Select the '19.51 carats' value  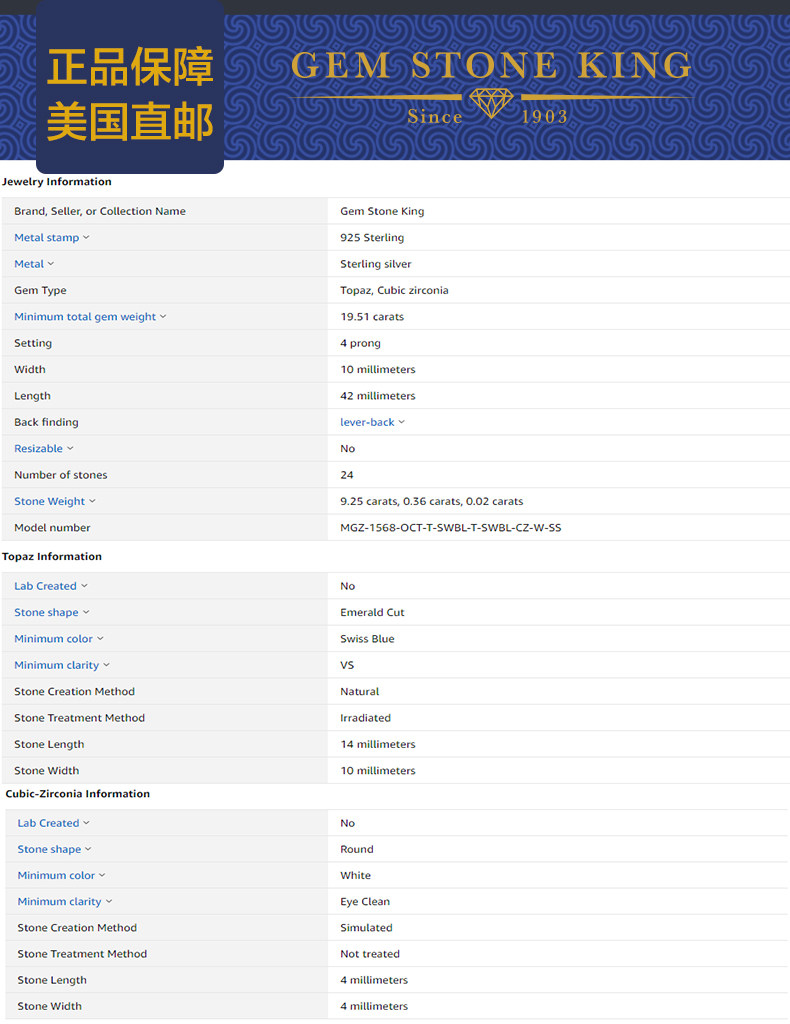(x=372, y=317)
